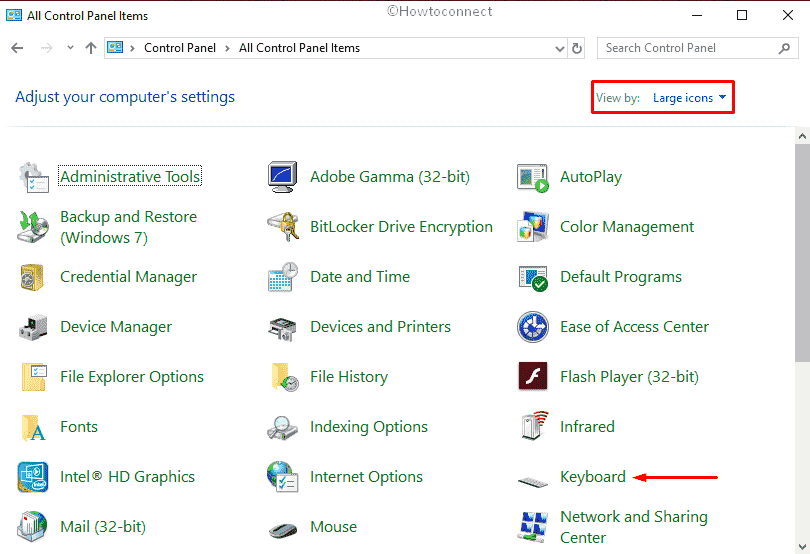Image resolution: width=810 pixels, height=554 pixels.
Task: Open the Backup and Restore (Windows 7) link
Action: coord(129,227)
